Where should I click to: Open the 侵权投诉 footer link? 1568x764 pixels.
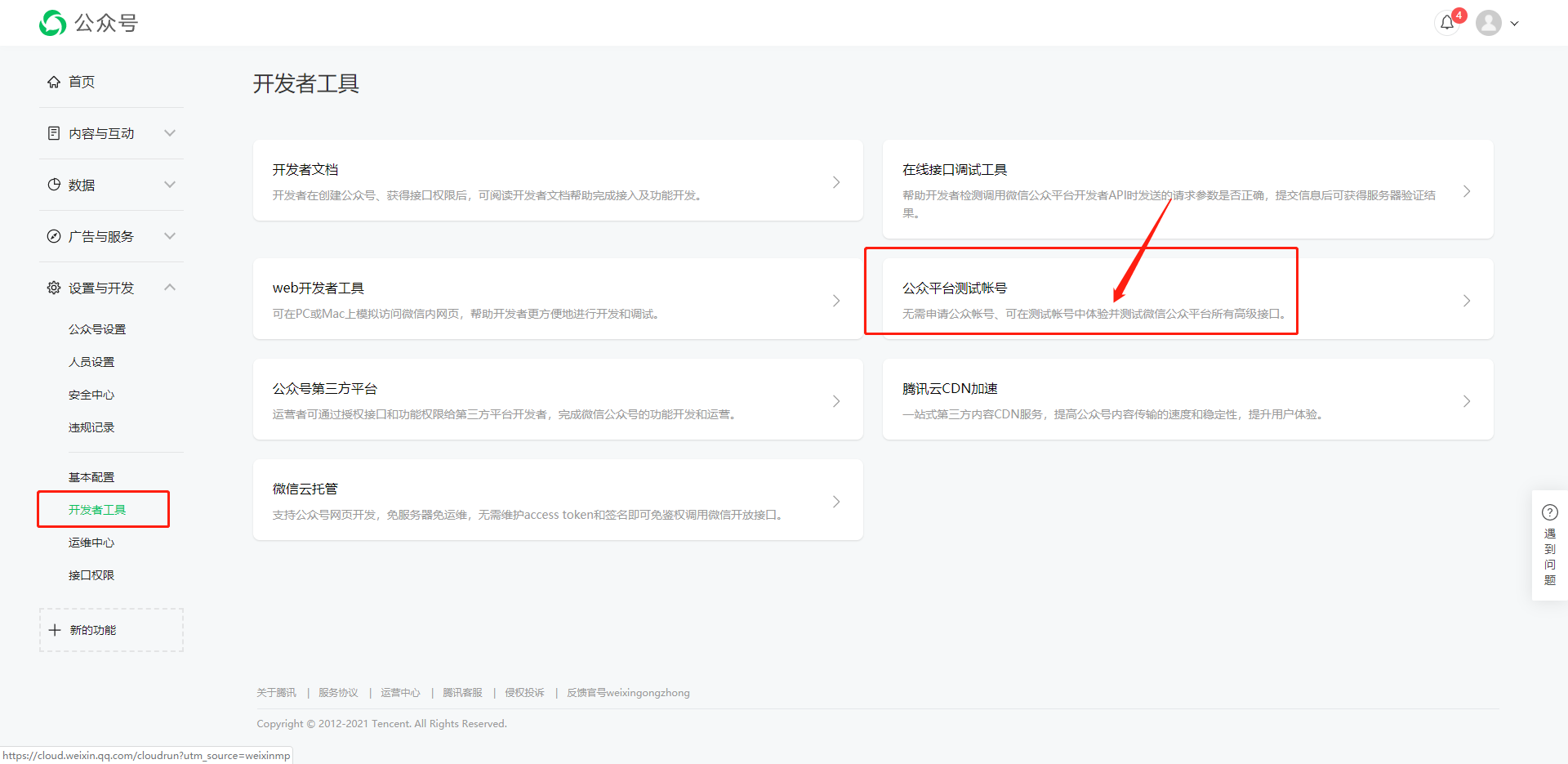pos(525,693)
